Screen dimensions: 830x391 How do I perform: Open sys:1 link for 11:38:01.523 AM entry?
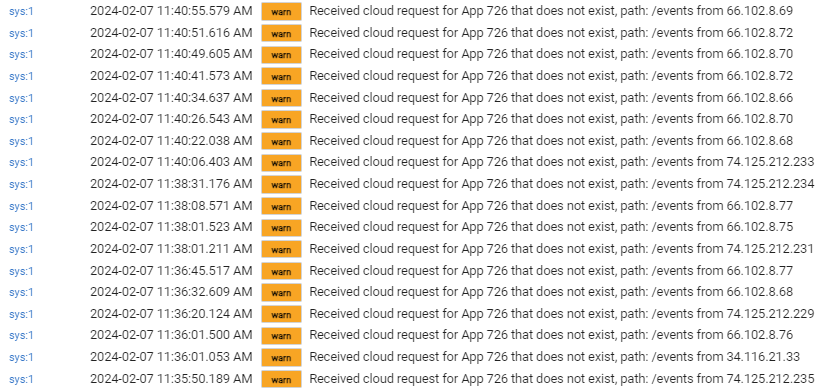(21, 228)
